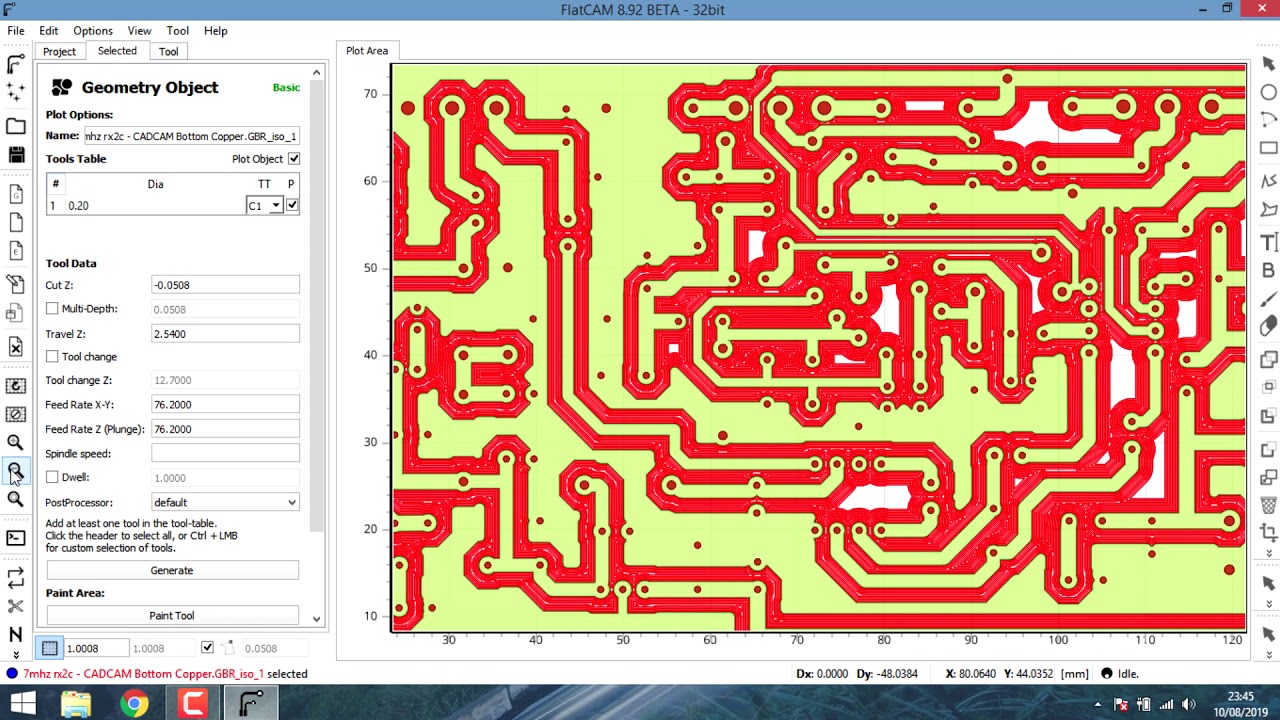Viewport: 1280px width, 720px height.
Task: Toggle the grid snap icon
Action: pyautogui.click(x=50, y=648)
